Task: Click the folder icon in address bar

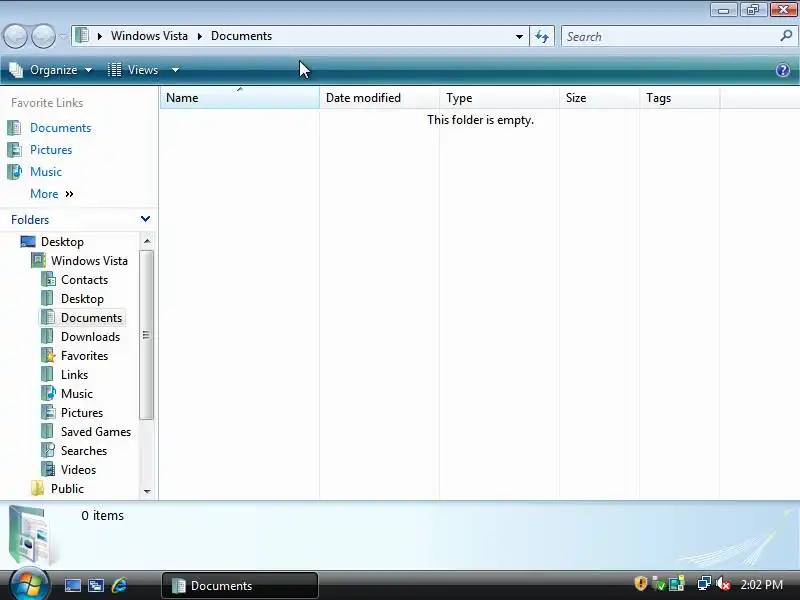Action: tap(82, 36)
